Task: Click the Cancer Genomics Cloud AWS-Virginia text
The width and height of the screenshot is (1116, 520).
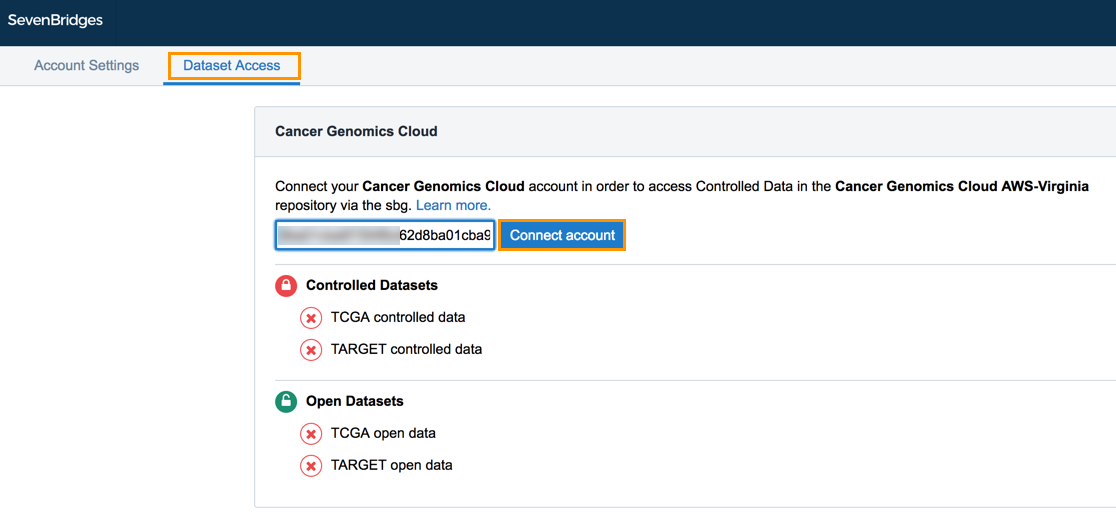Action: pyautogui.click(x=961, y=186)
